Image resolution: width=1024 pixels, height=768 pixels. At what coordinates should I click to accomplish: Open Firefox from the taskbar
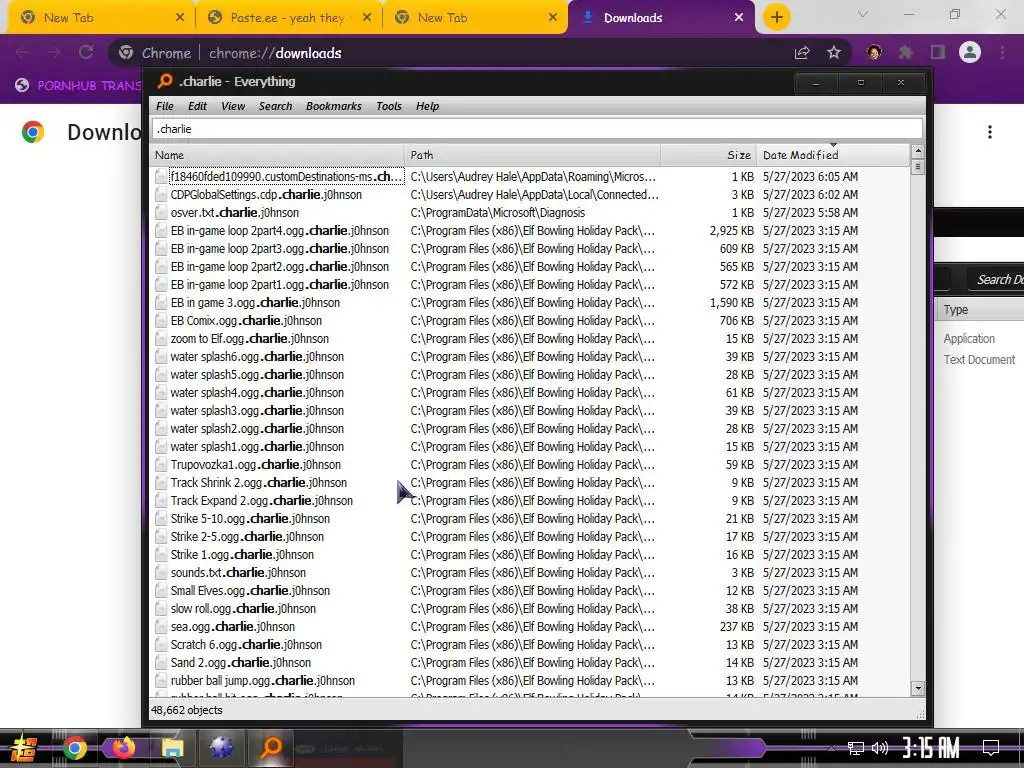[123, 748]
